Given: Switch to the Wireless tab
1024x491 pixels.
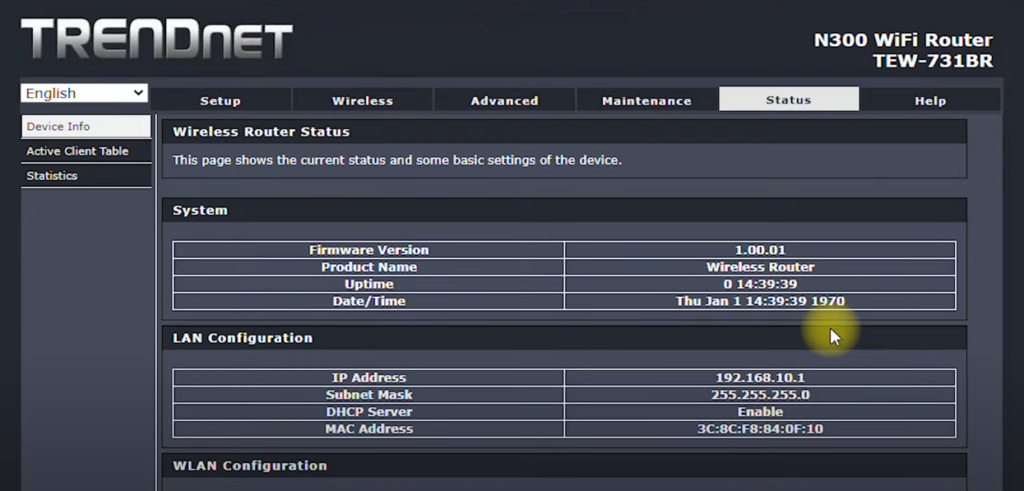Looking at the screenshot, I should pyautogui.click(x=362, y=100).
